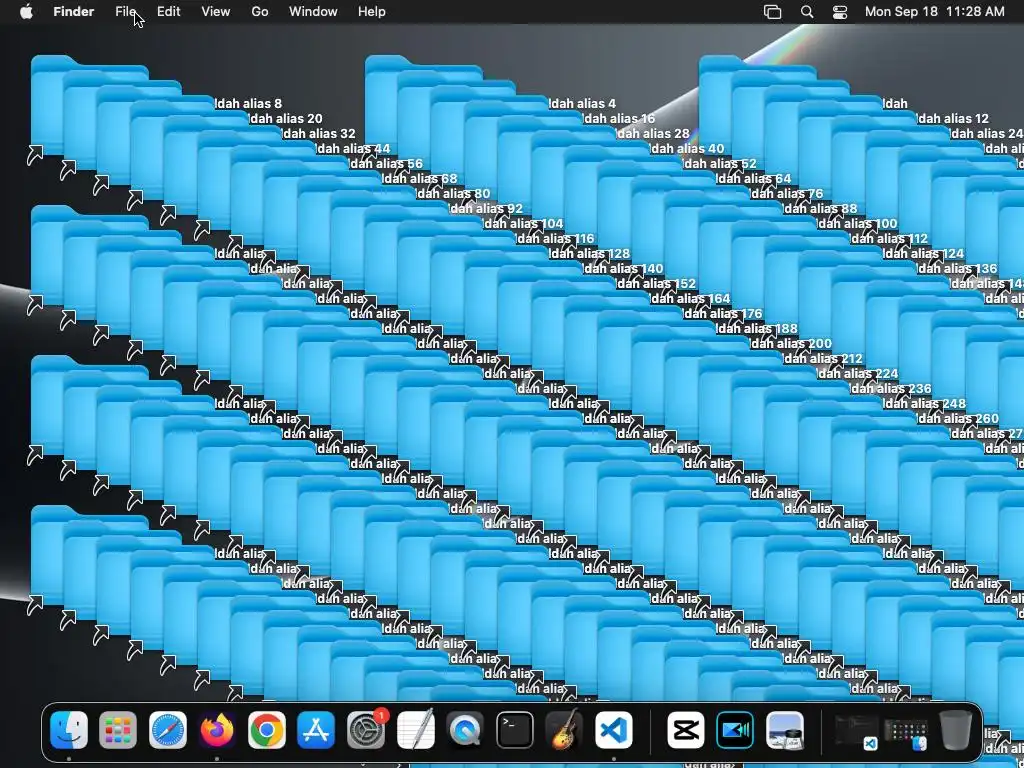Select folder label "ldah alias 28"

[653, 133]
